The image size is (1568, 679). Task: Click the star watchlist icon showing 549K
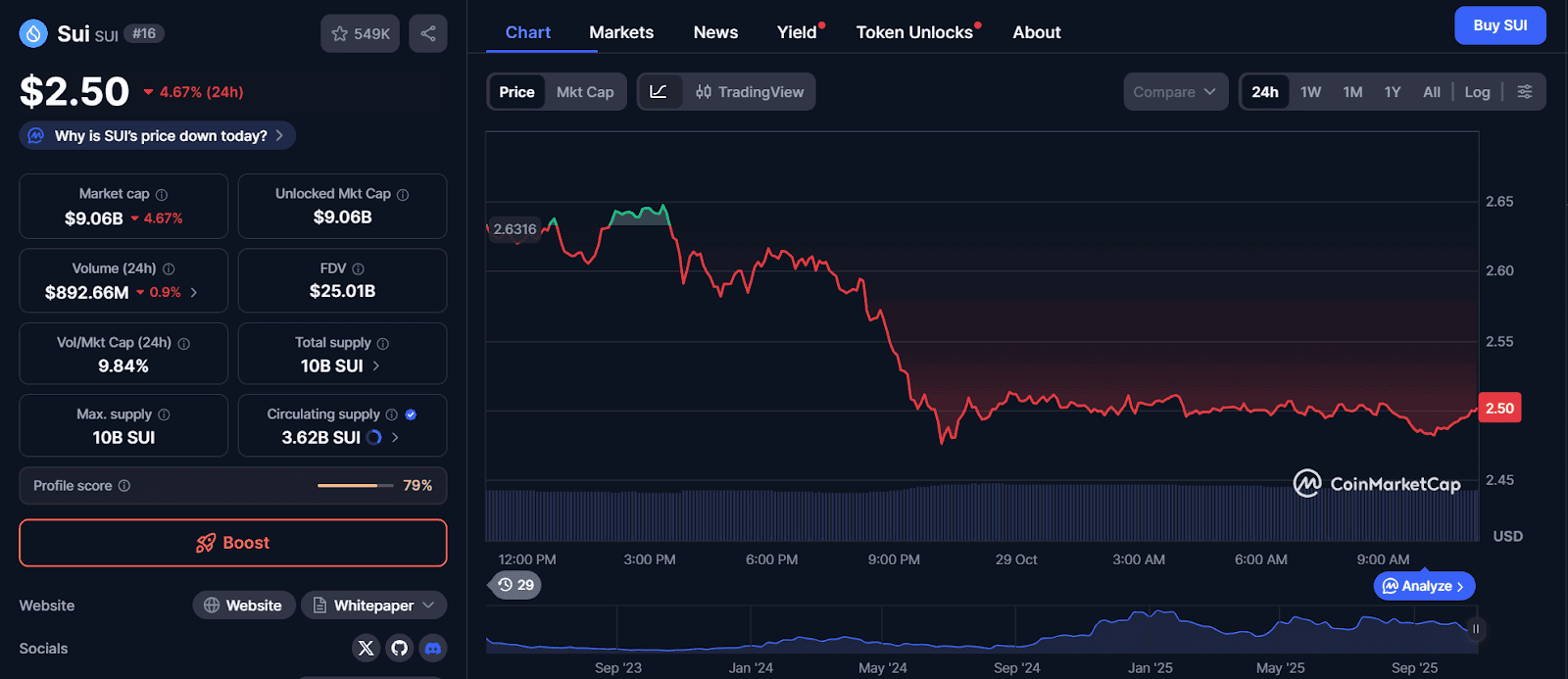[360, 33]
